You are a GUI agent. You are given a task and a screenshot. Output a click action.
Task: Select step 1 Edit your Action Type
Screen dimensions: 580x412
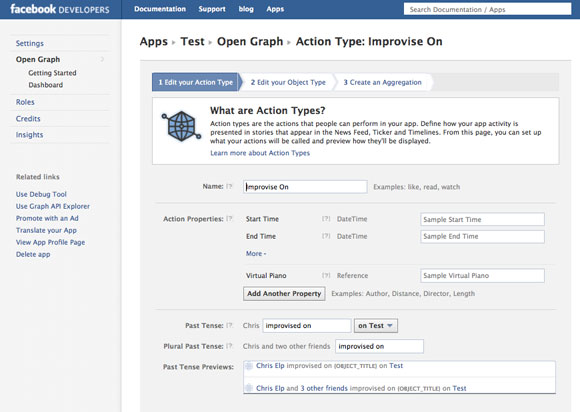tap(196, 82)
